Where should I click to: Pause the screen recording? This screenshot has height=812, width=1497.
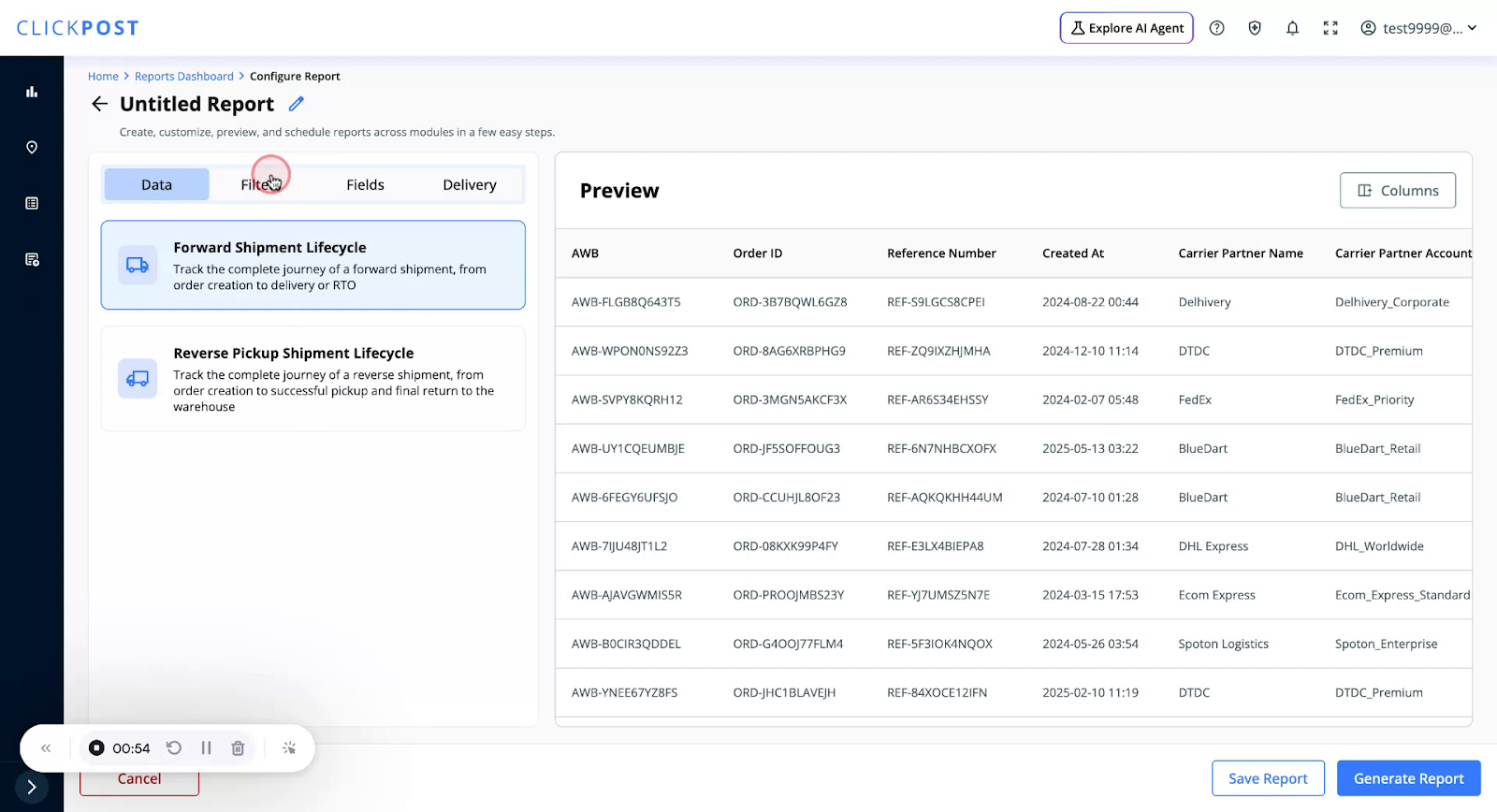[206, 748]
